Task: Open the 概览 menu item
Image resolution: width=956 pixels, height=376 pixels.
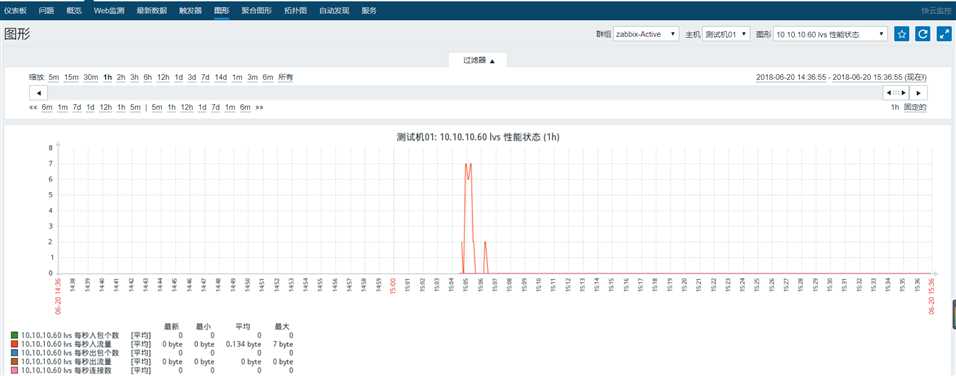Action: pyautogui.click(x=74, y=10)
